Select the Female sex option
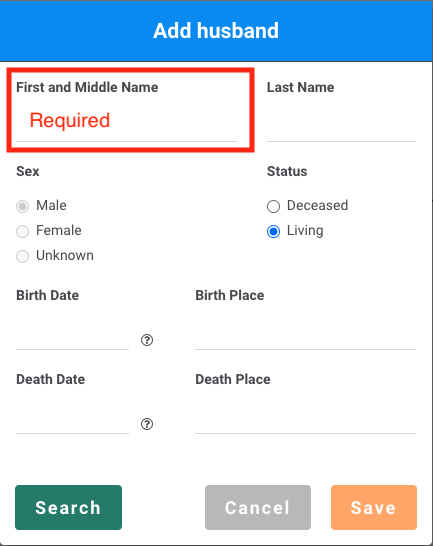The width and height of the screenshot is (433, 546). click(22, 231)
